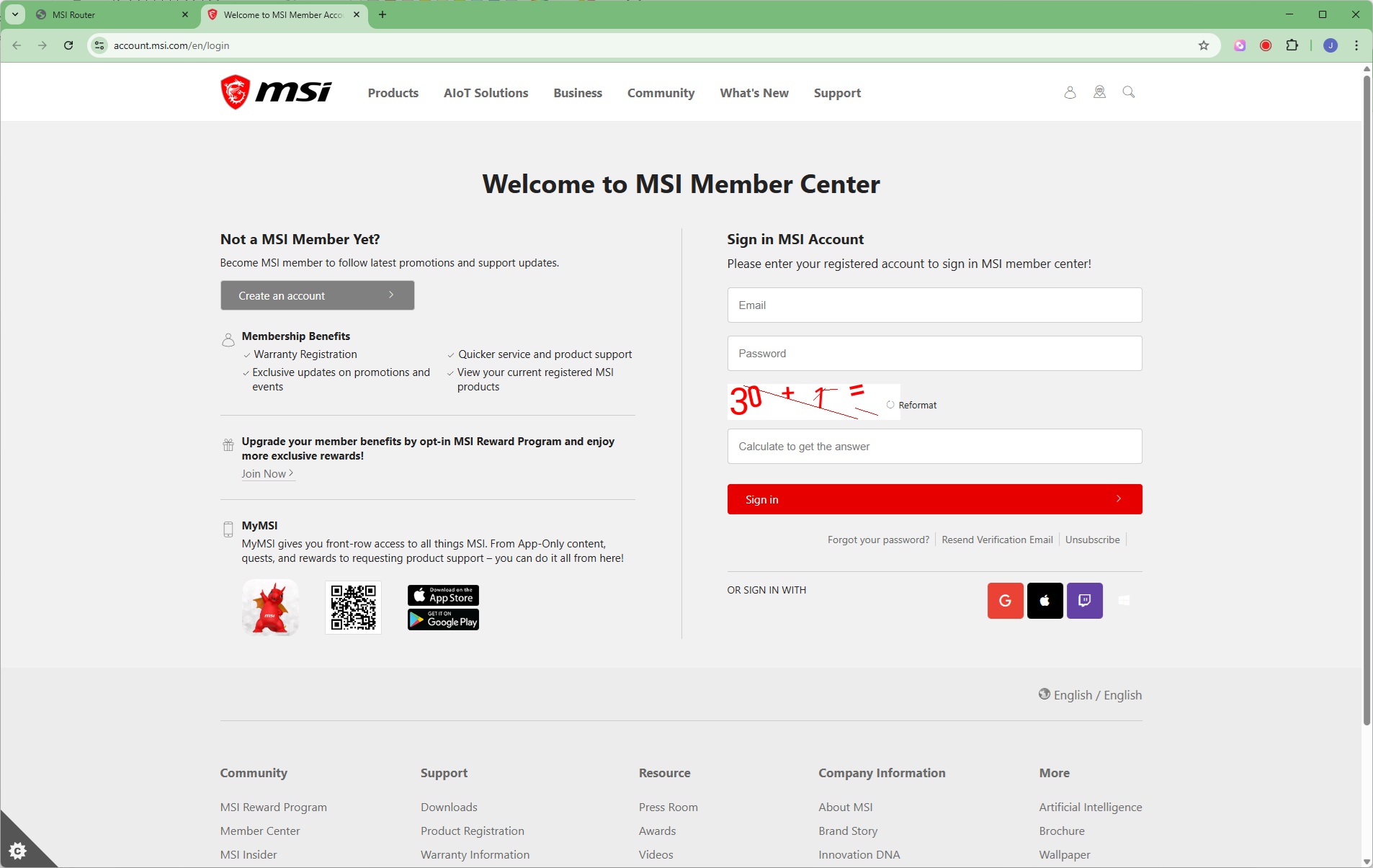Open Brochure footer link
1373x868 pixels.
click(x=1061, y=831)
